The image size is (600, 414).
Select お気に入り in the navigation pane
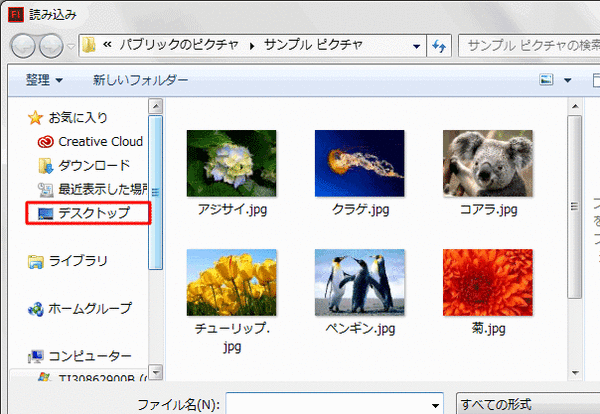click(x=78, y=117)
